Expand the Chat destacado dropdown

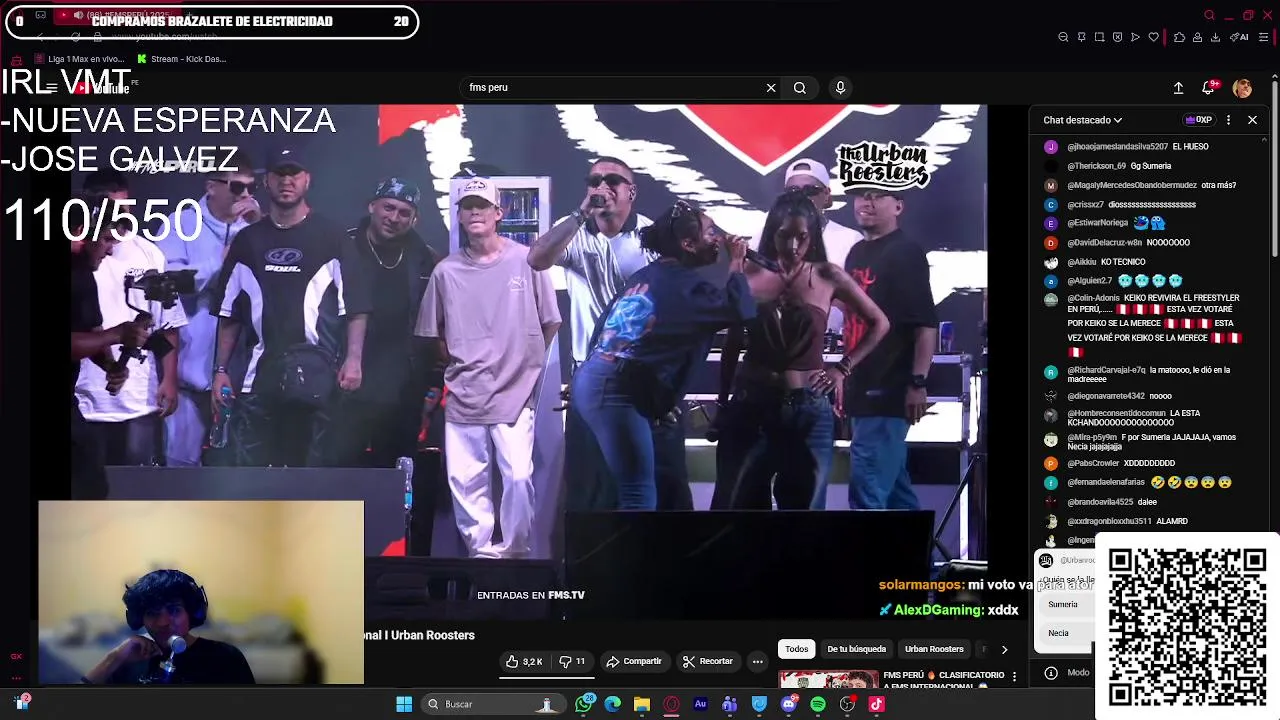pos(1082,120)
